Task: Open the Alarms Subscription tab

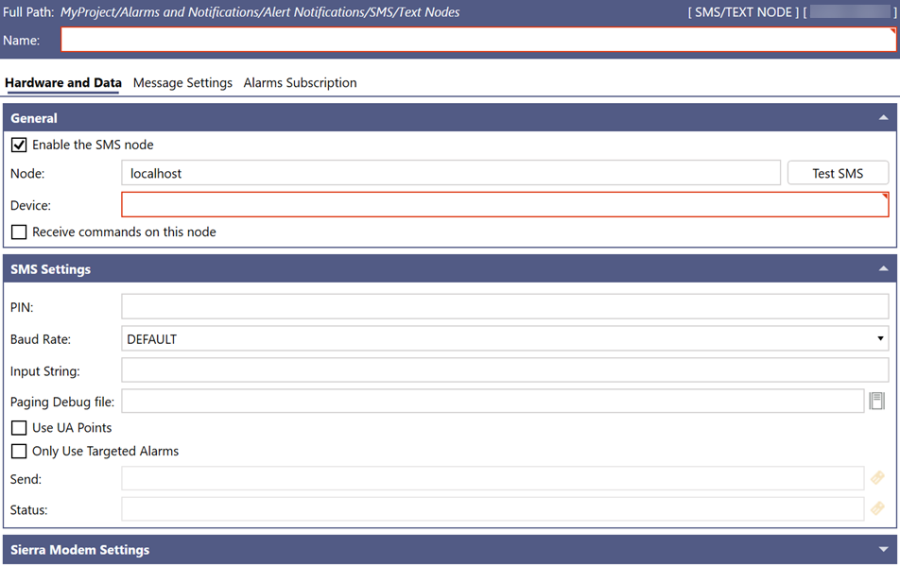Action: pos(300,83)
